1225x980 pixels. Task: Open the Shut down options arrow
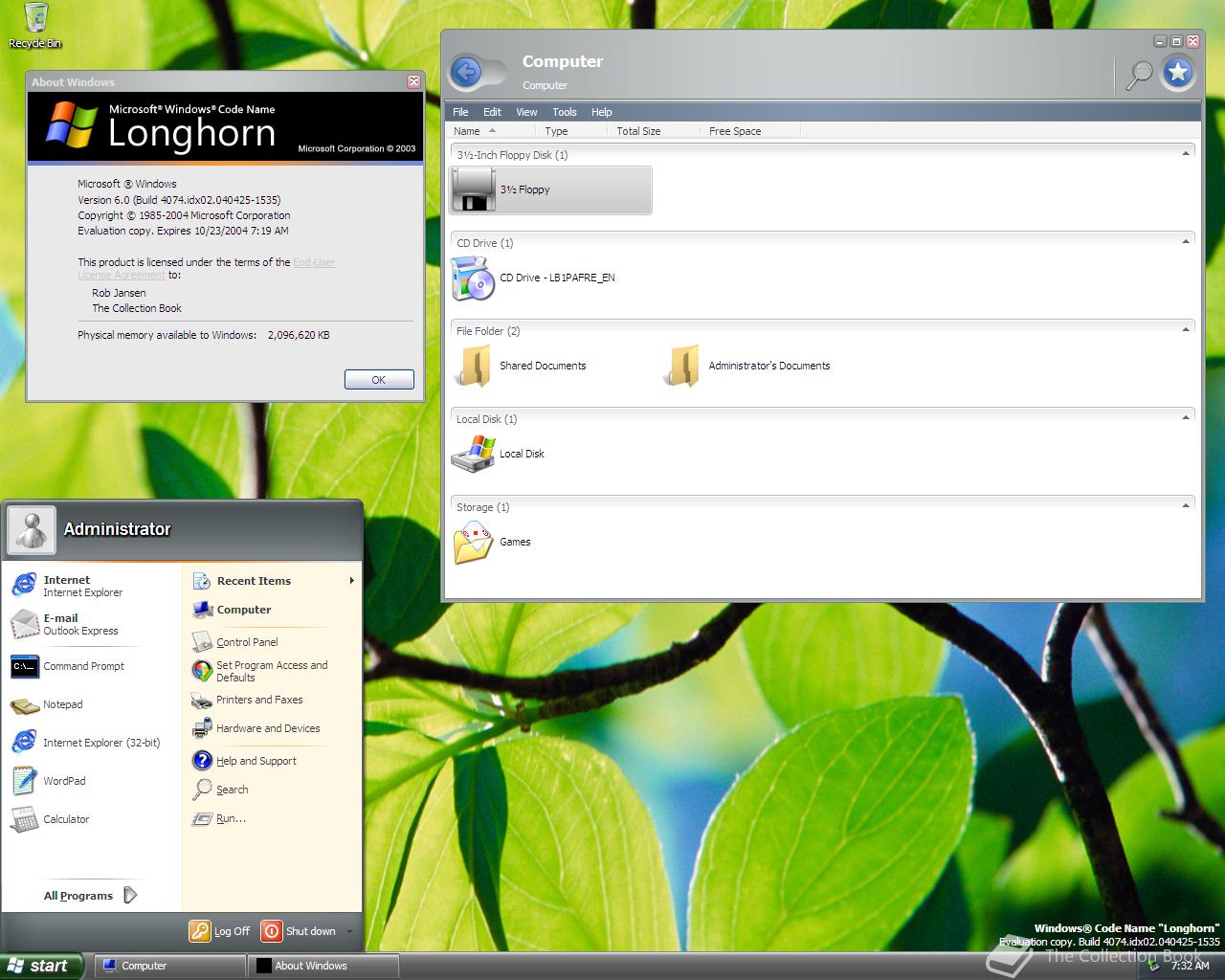pos(349,931)
